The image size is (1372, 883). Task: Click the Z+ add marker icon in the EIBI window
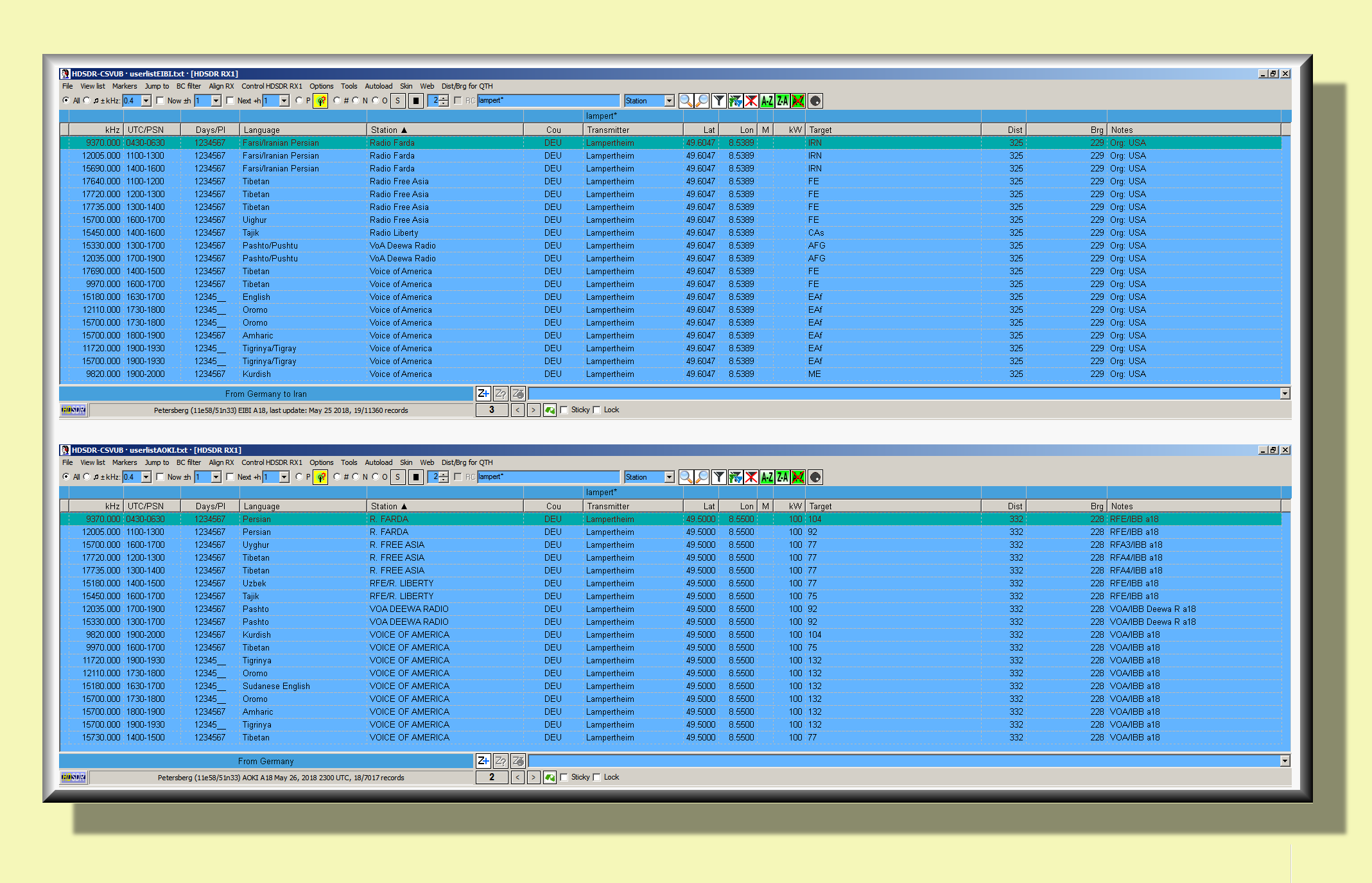pos(483,394)
